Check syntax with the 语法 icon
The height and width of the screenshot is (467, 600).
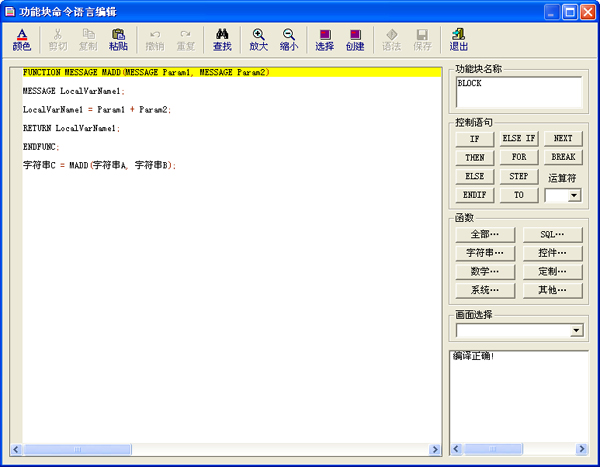391,40
